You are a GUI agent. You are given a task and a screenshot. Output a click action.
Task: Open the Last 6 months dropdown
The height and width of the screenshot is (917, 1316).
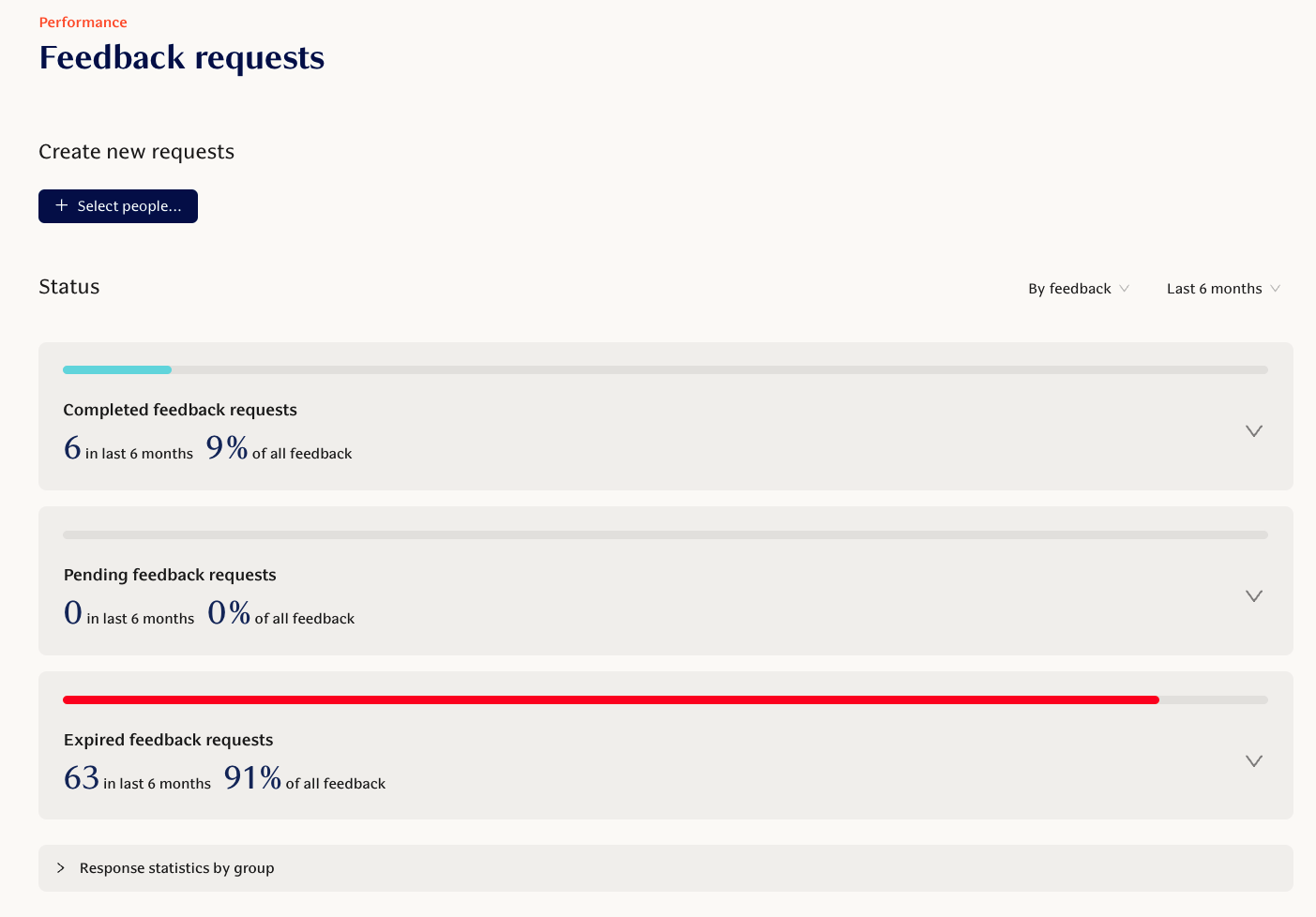[1222, 289]
